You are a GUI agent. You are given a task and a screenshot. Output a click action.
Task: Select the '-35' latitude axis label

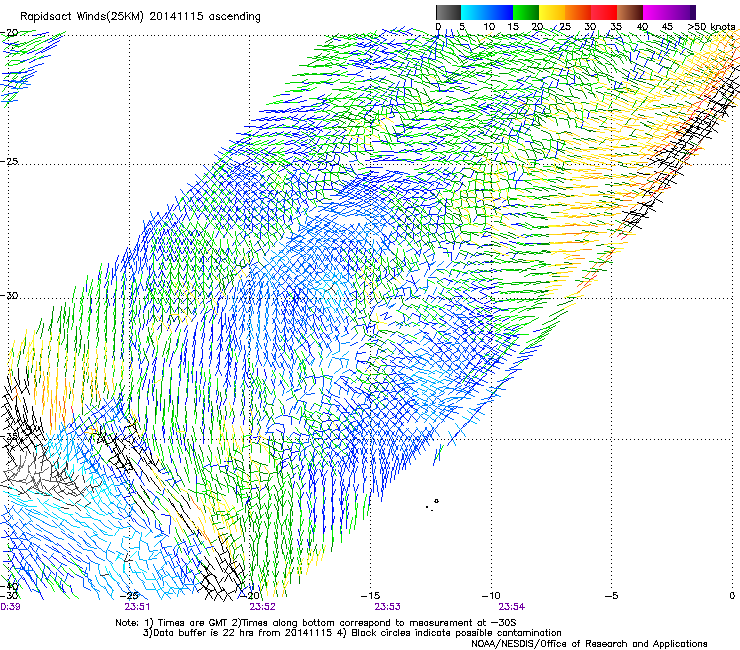pyautogui.click(x=9, y=436)
